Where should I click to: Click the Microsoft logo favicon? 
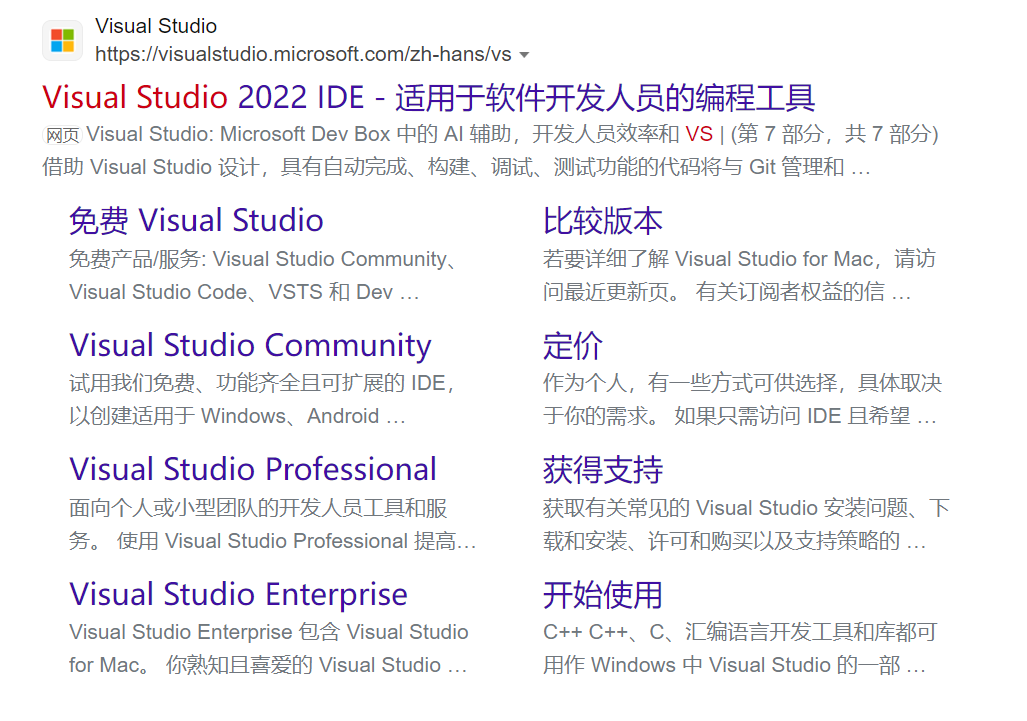point(63,41)
